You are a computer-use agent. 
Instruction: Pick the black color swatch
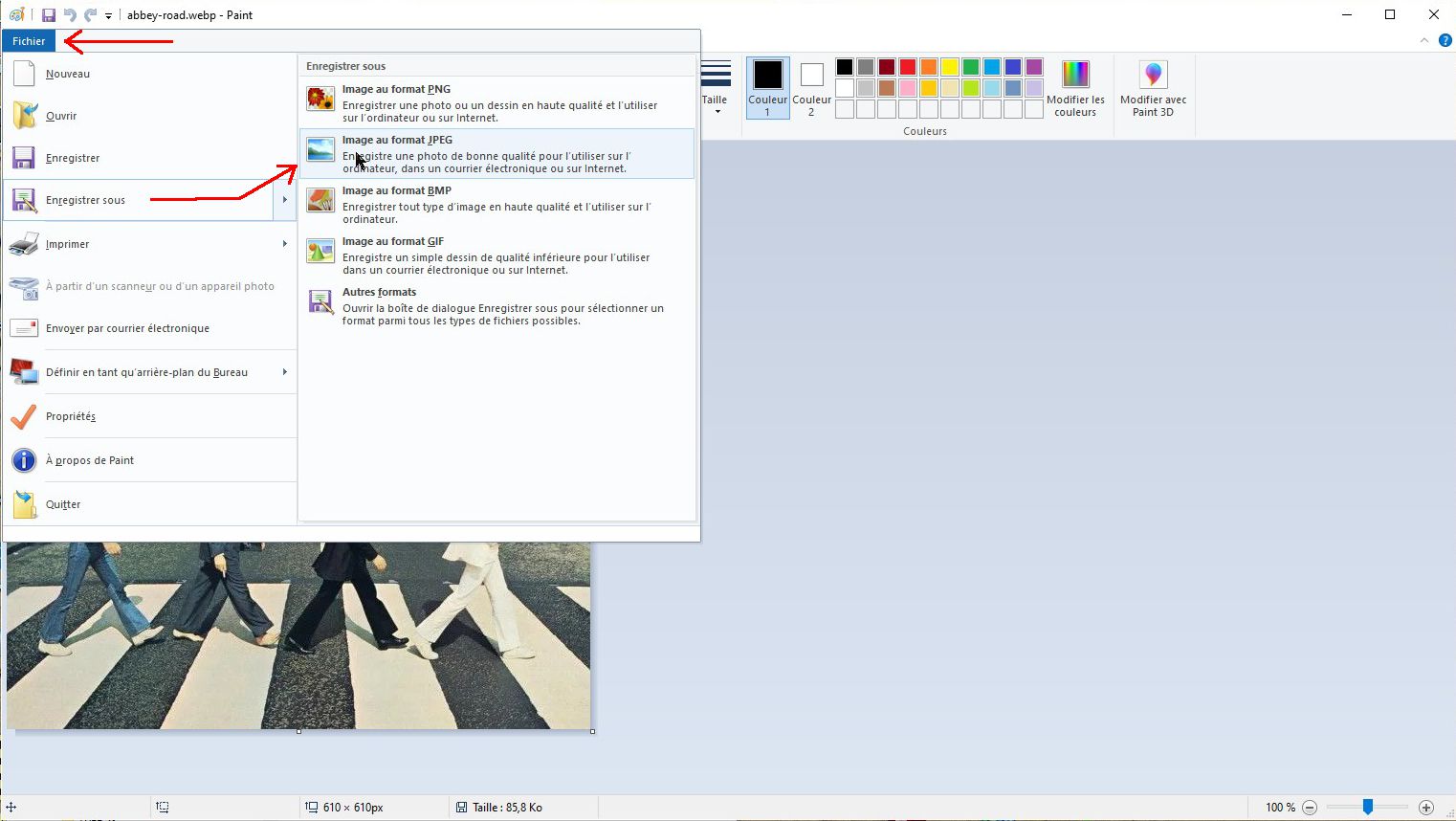point(845,67)
